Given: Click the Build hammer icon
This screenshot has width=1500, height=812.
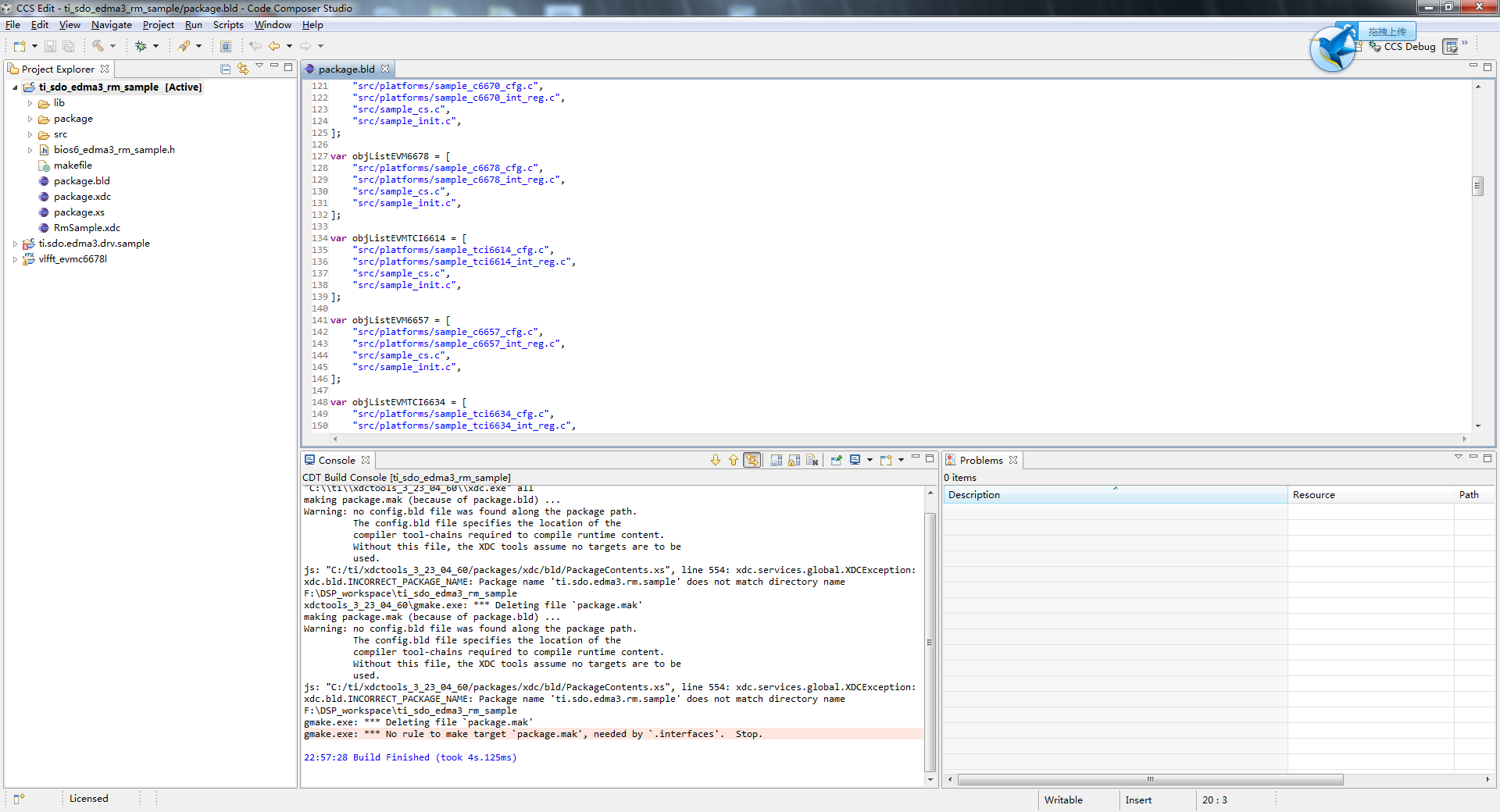Looking at the screenshot, I should [98, 46].
